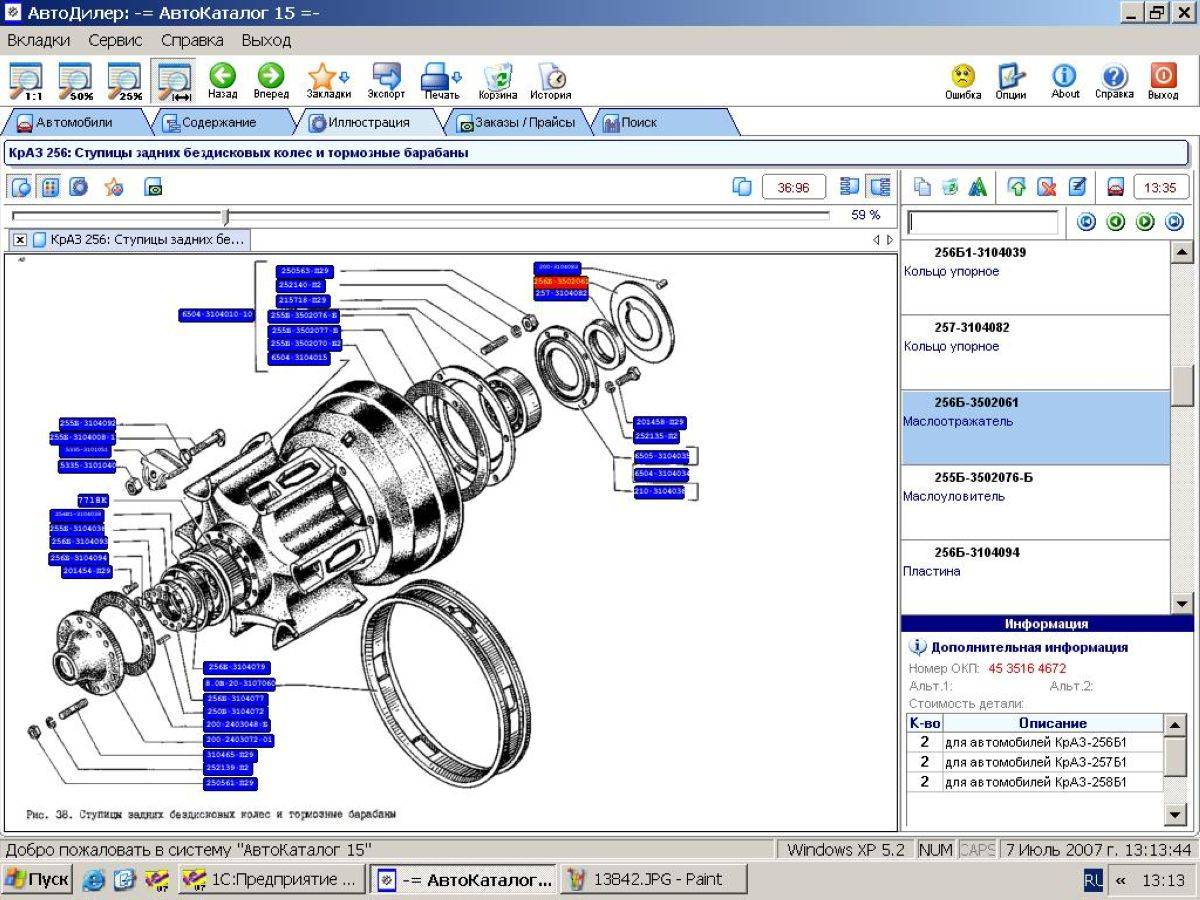
Task: Set zoom to 25% scale
Action: [124, 81]
